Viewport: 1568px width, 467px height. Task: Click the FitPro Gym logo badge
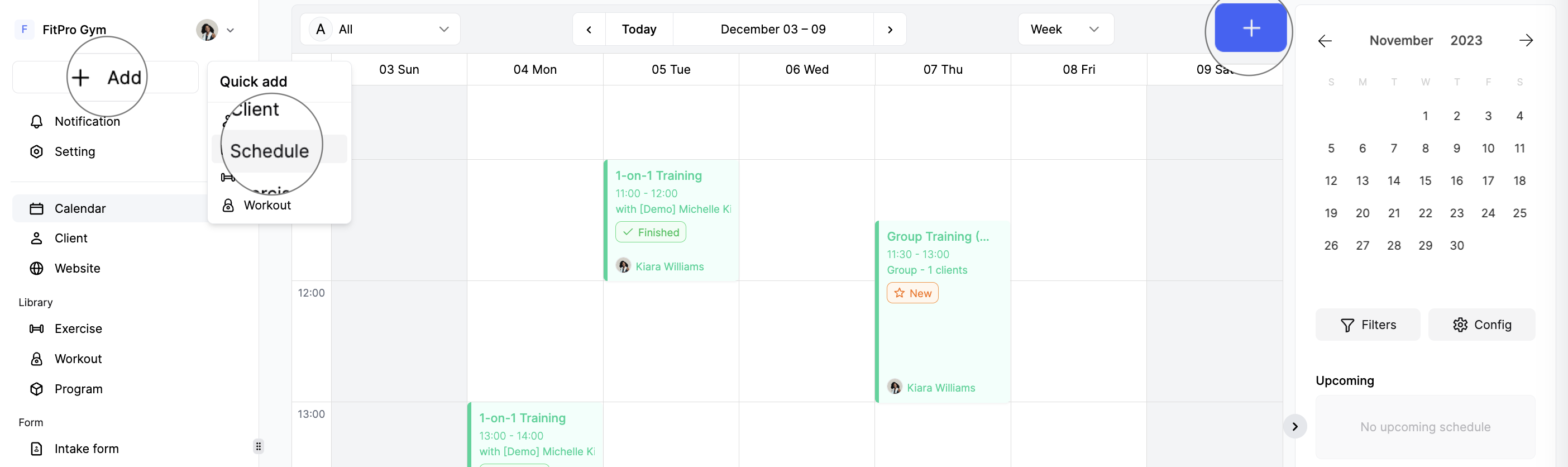click(25, 29)
